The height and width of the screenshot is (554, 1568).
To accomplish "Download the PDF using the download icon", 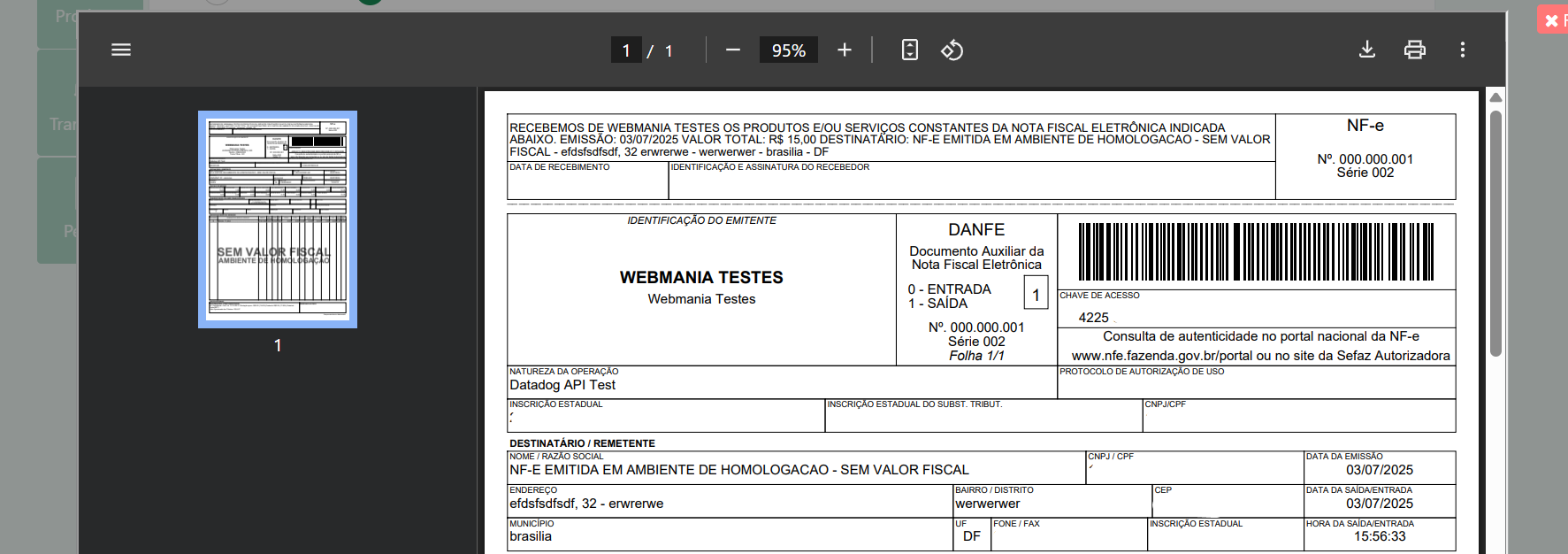I will pos(1367,50).
